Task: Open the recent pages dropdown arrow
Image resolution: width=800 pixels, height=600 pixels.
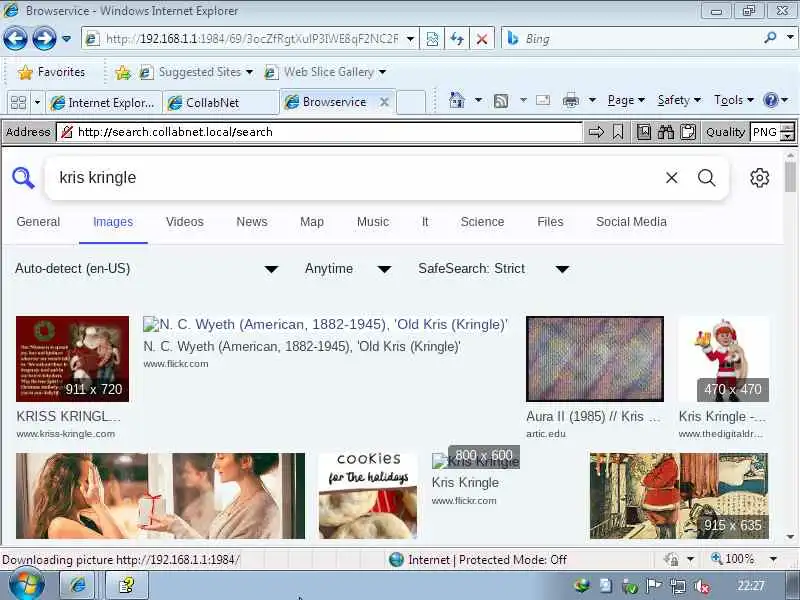Action: coord(66,38)
